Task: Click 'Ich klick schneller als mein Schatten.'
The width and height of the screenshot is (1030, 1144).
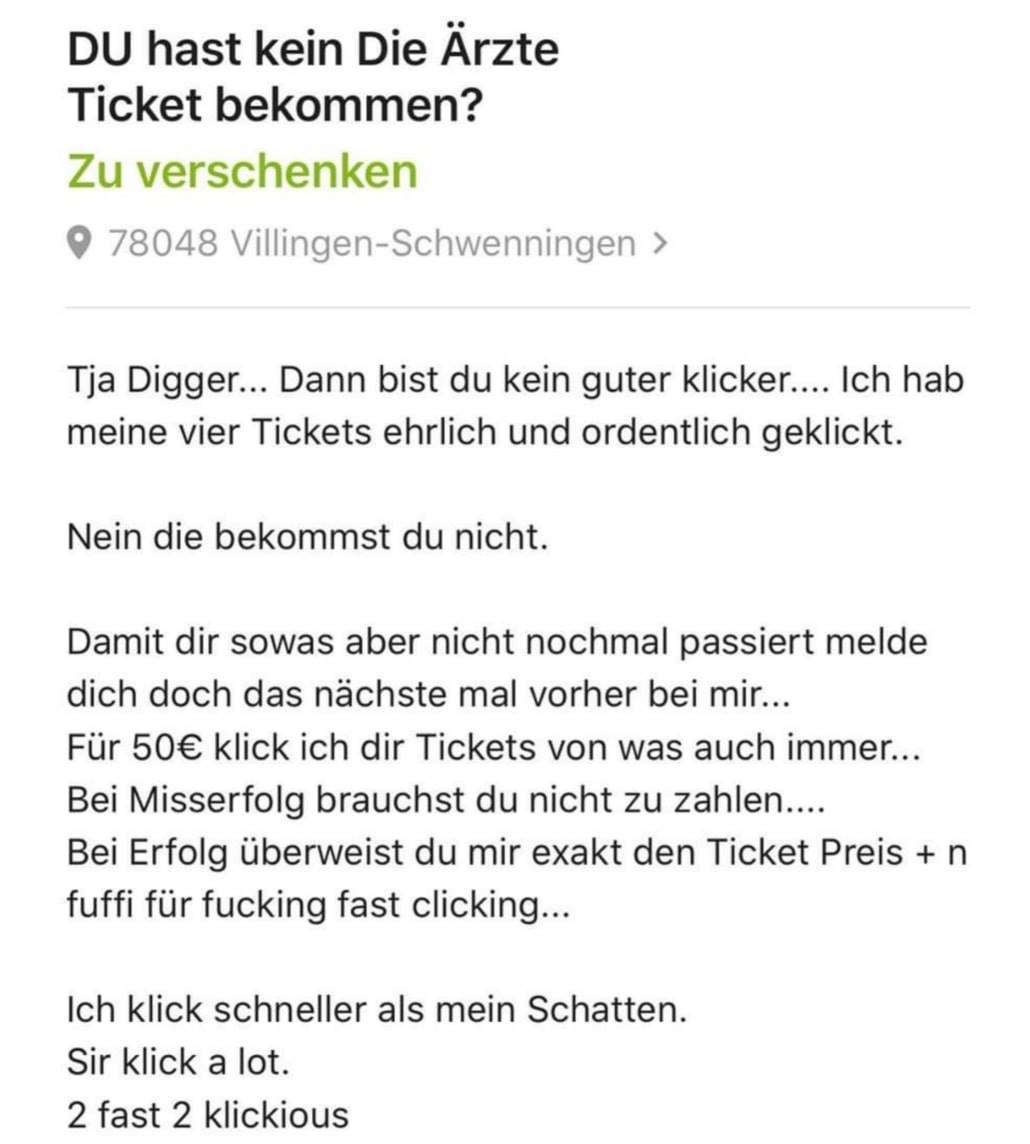Action: 377,1010
